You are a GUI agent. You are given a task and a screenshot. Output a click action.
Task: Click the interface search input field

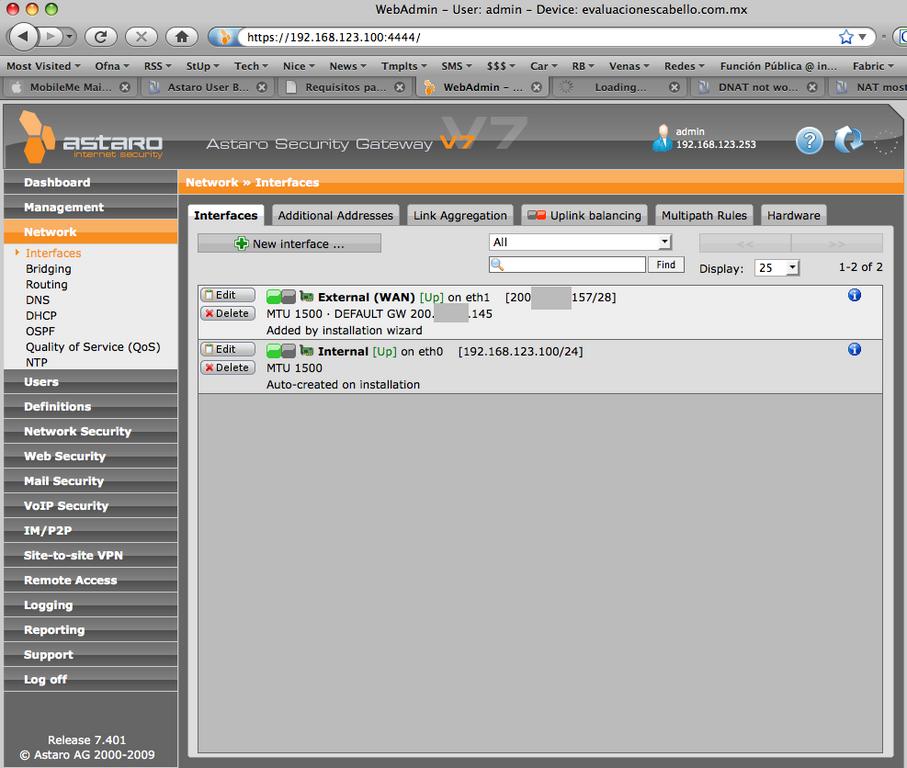(567, 265)
